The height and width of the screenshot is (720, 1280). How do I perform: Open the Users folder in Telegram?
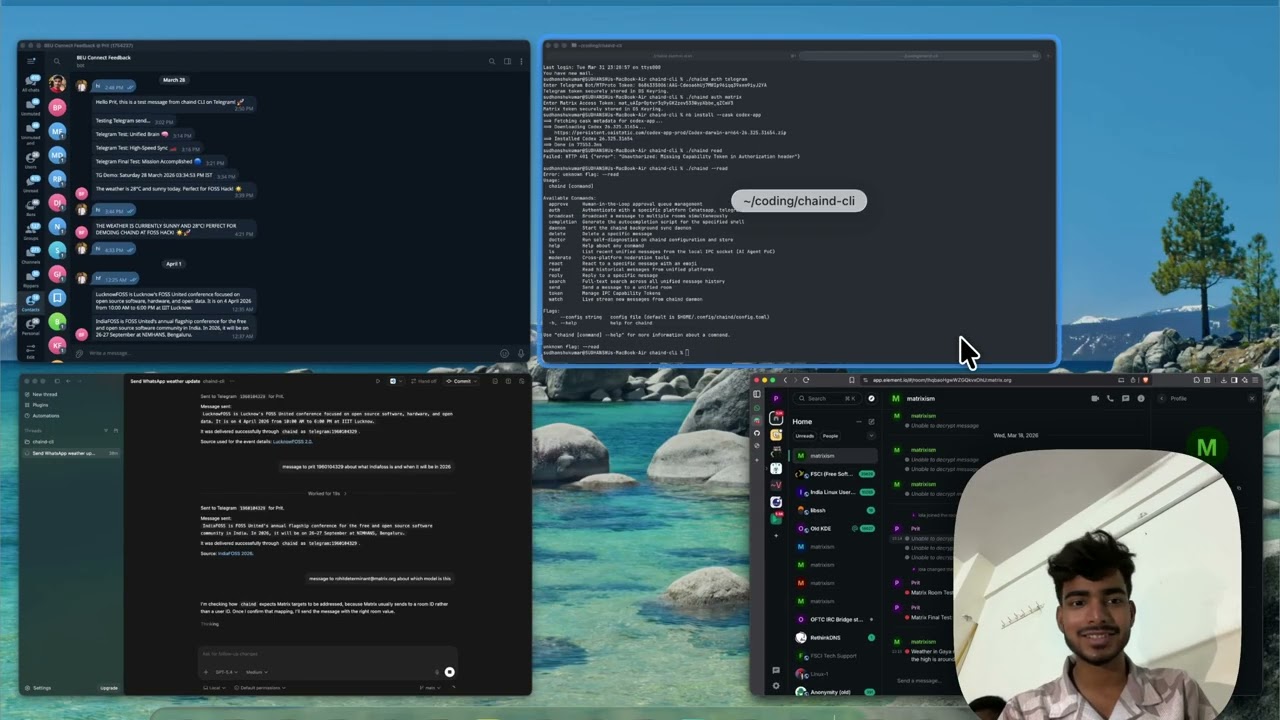pos(31,159)
